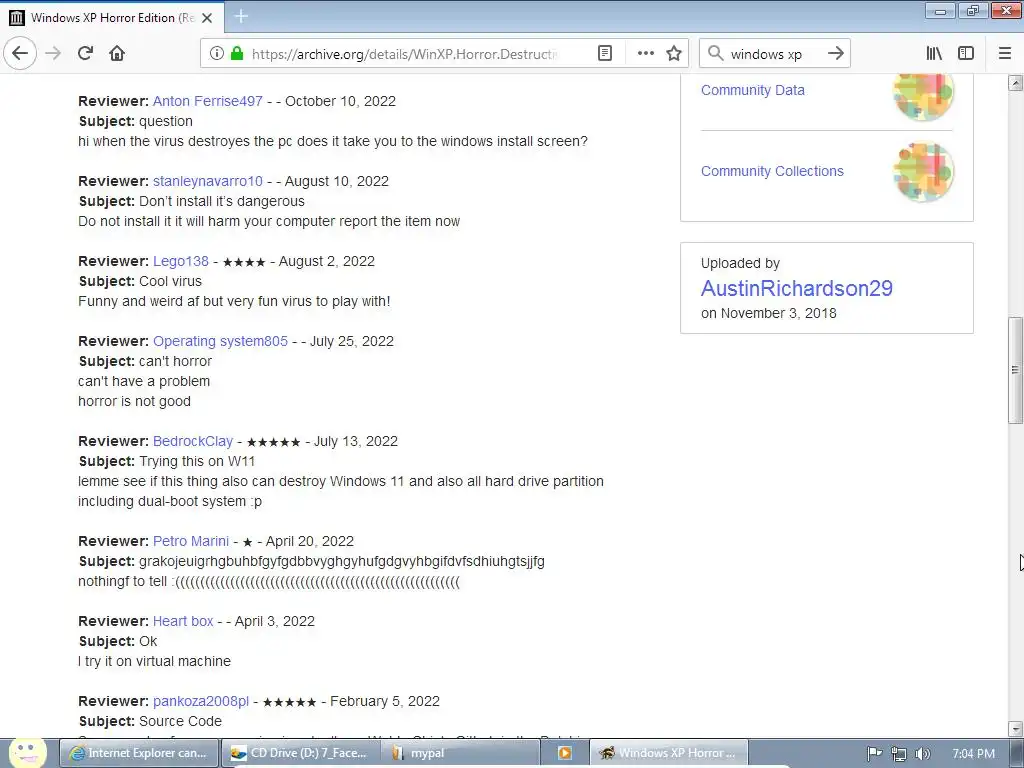Click the flag icon in system tray

click(874, 754)
